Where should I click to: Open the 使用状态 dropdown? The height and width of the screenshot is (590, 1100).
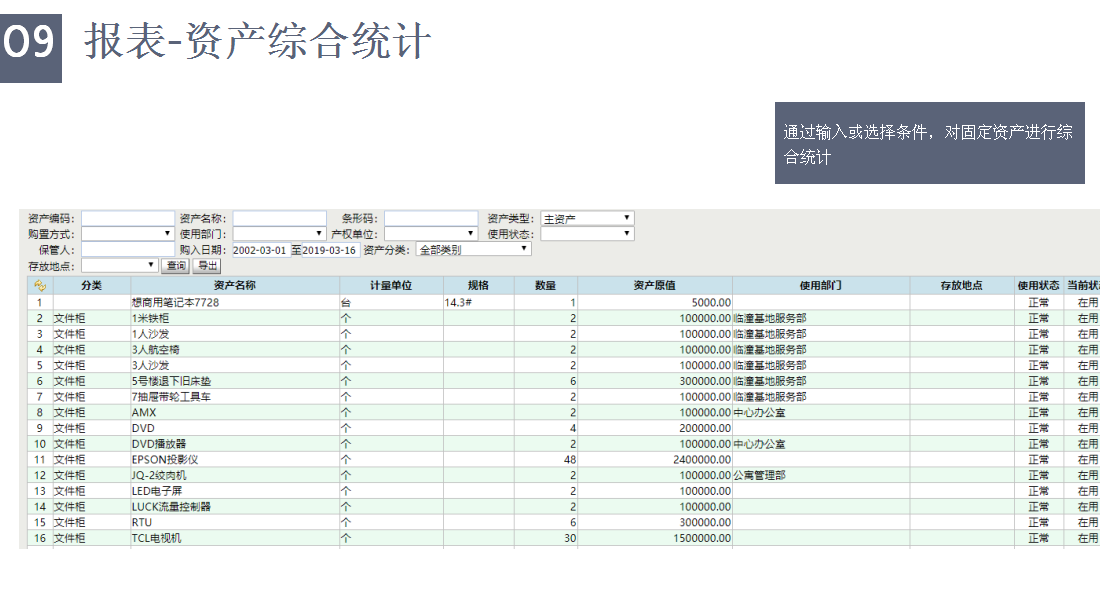(x=587, y=234)
